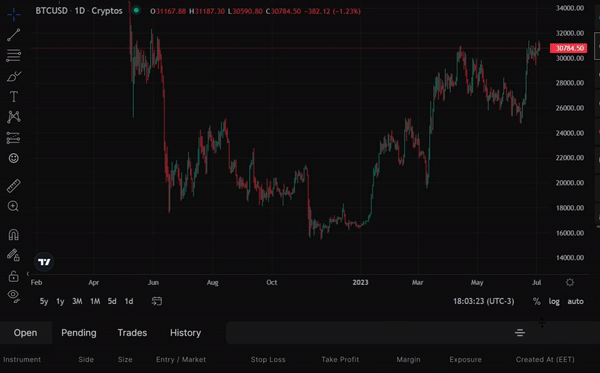Click the TradingView logo badge
600x373 pixels.
point(44,262)
